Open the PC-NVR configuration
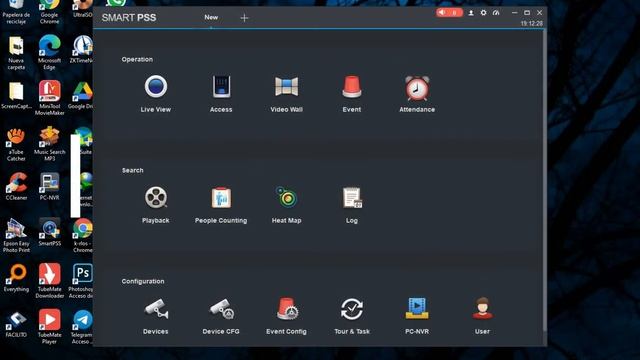The width and height of the screenshot is (640, 360). 417,316
